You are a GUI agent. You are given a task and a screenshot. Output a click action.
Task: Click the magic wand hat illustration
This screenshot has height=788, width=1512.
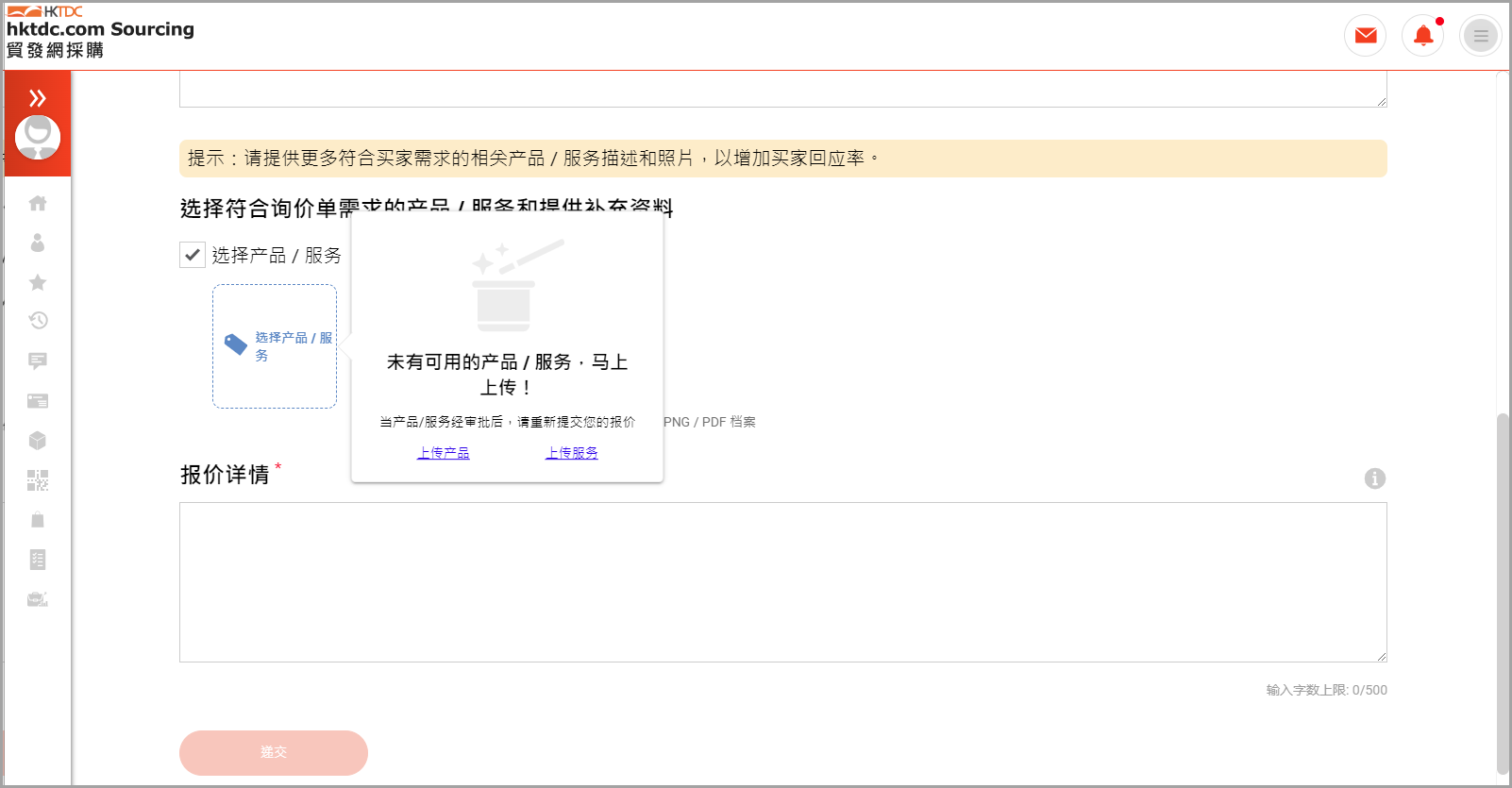[517, 285]
